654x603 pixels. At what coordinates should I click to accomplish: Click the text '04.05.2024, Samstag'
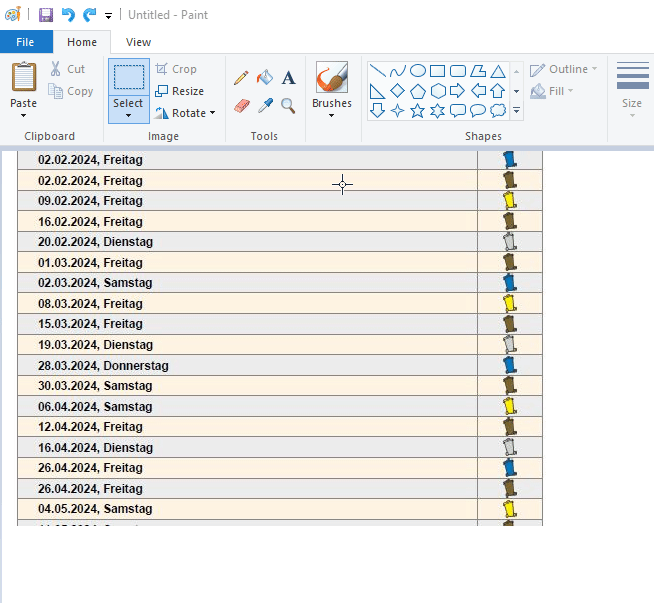95,509
